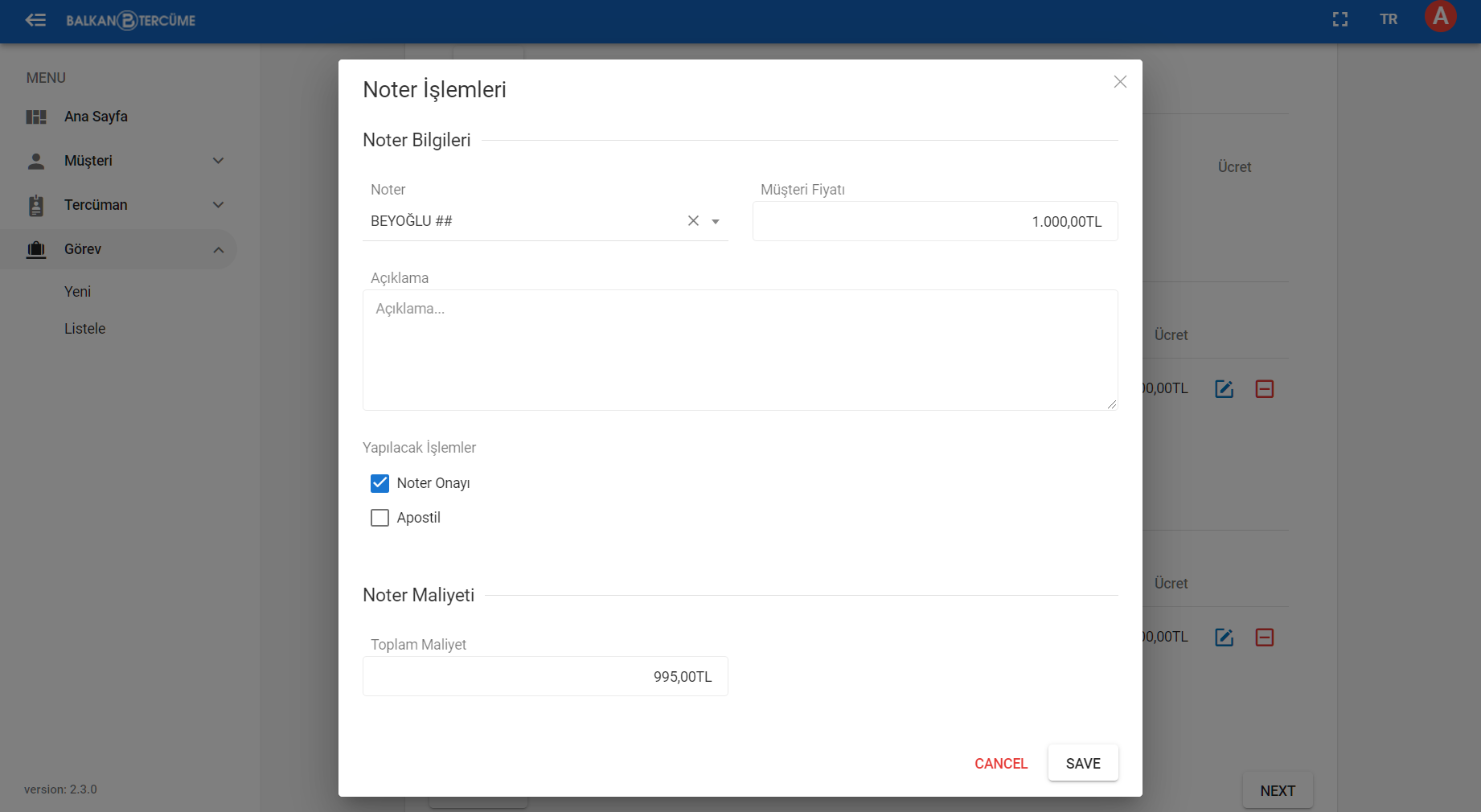This screenshot has width=1481, height=812.
Task: Edit the first Ücret row pencil icon
Action: click(1224, 389)
